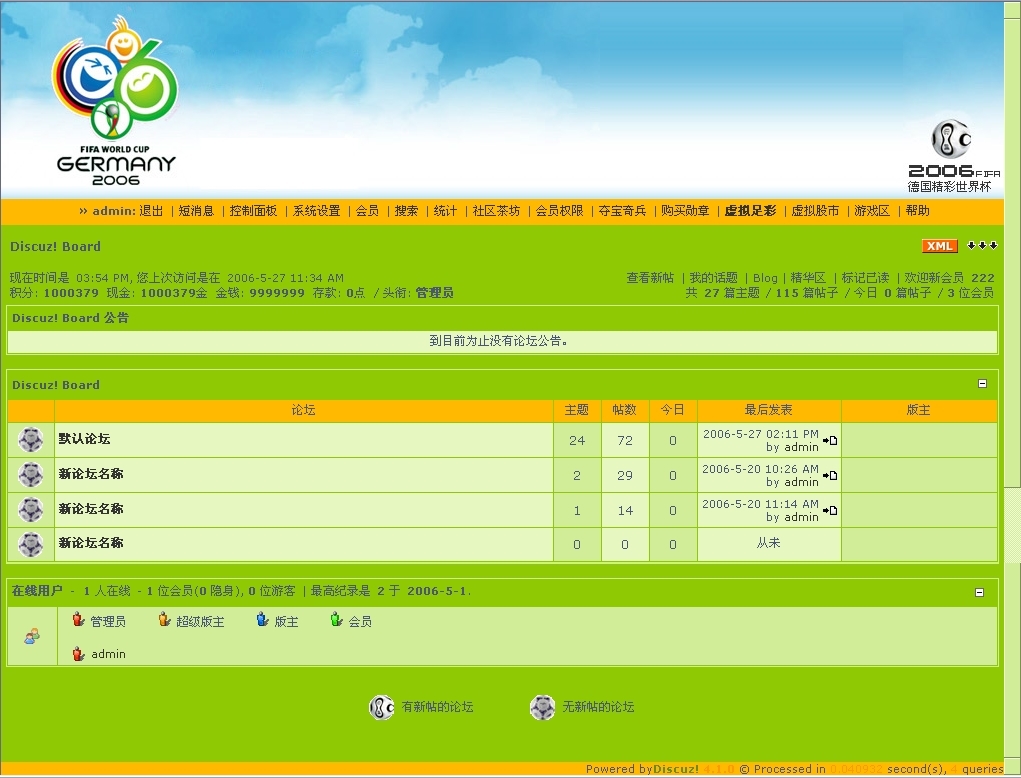Click the soccer ball icon beside 默认论坛
Screen dimensions: 1021x778
coord(31,440)
